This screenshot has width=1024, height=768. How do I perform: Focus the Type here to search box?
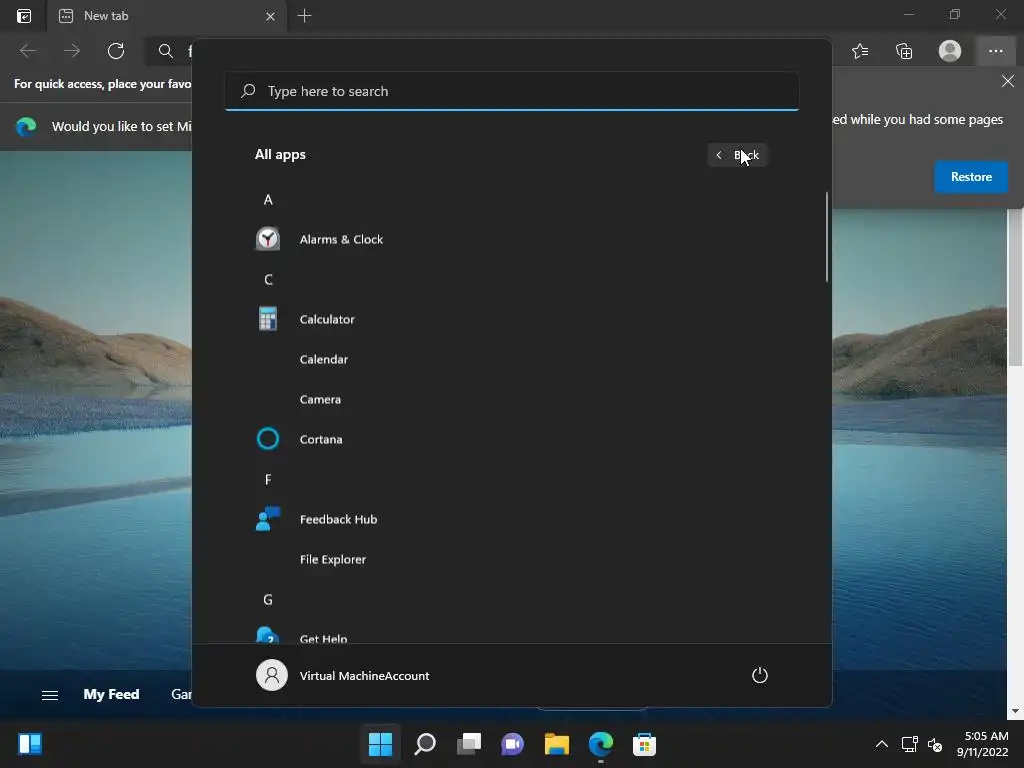[512, 91]
